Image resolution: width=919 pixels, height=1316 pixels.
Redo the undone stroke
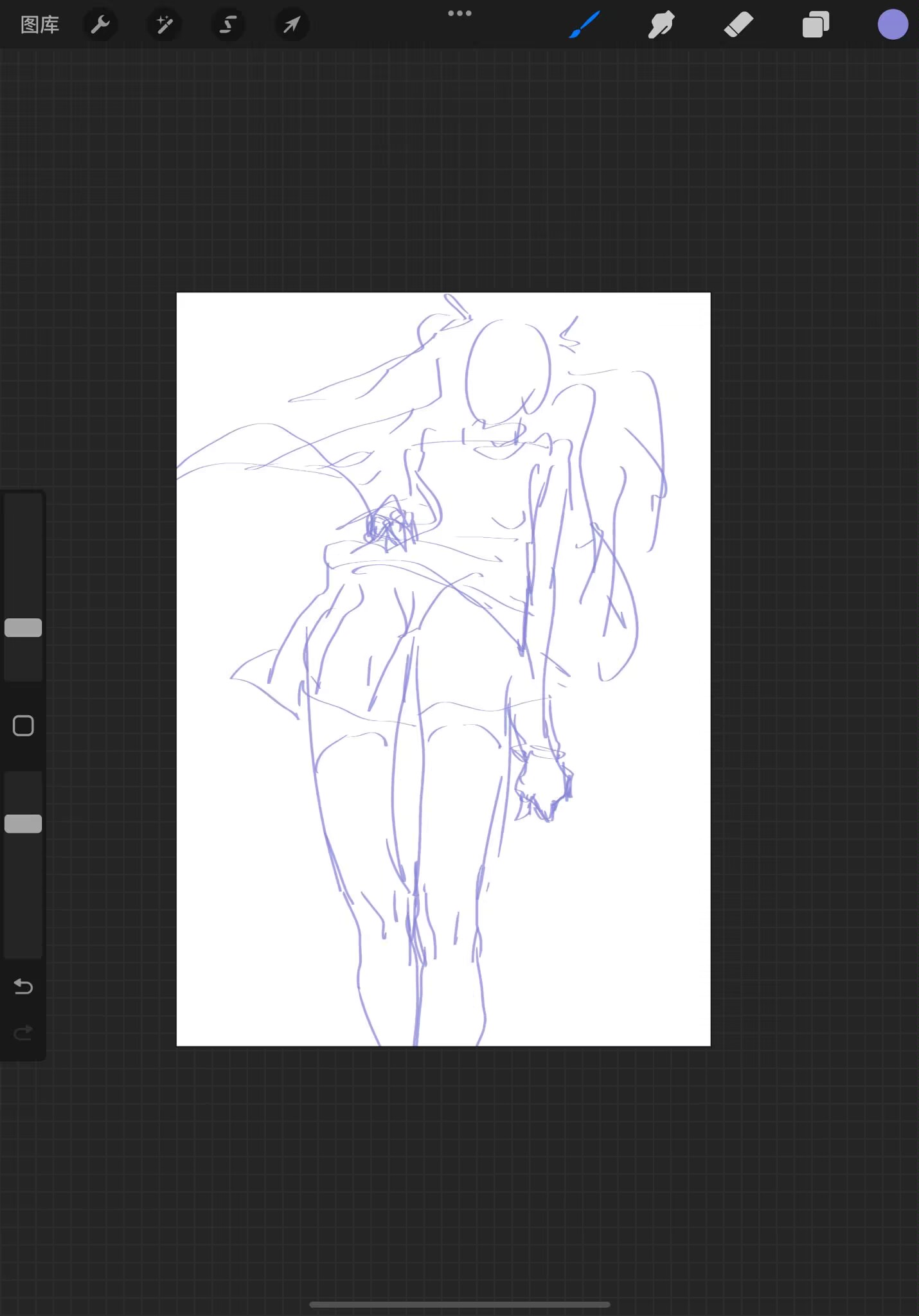[x=23, y=1033]
